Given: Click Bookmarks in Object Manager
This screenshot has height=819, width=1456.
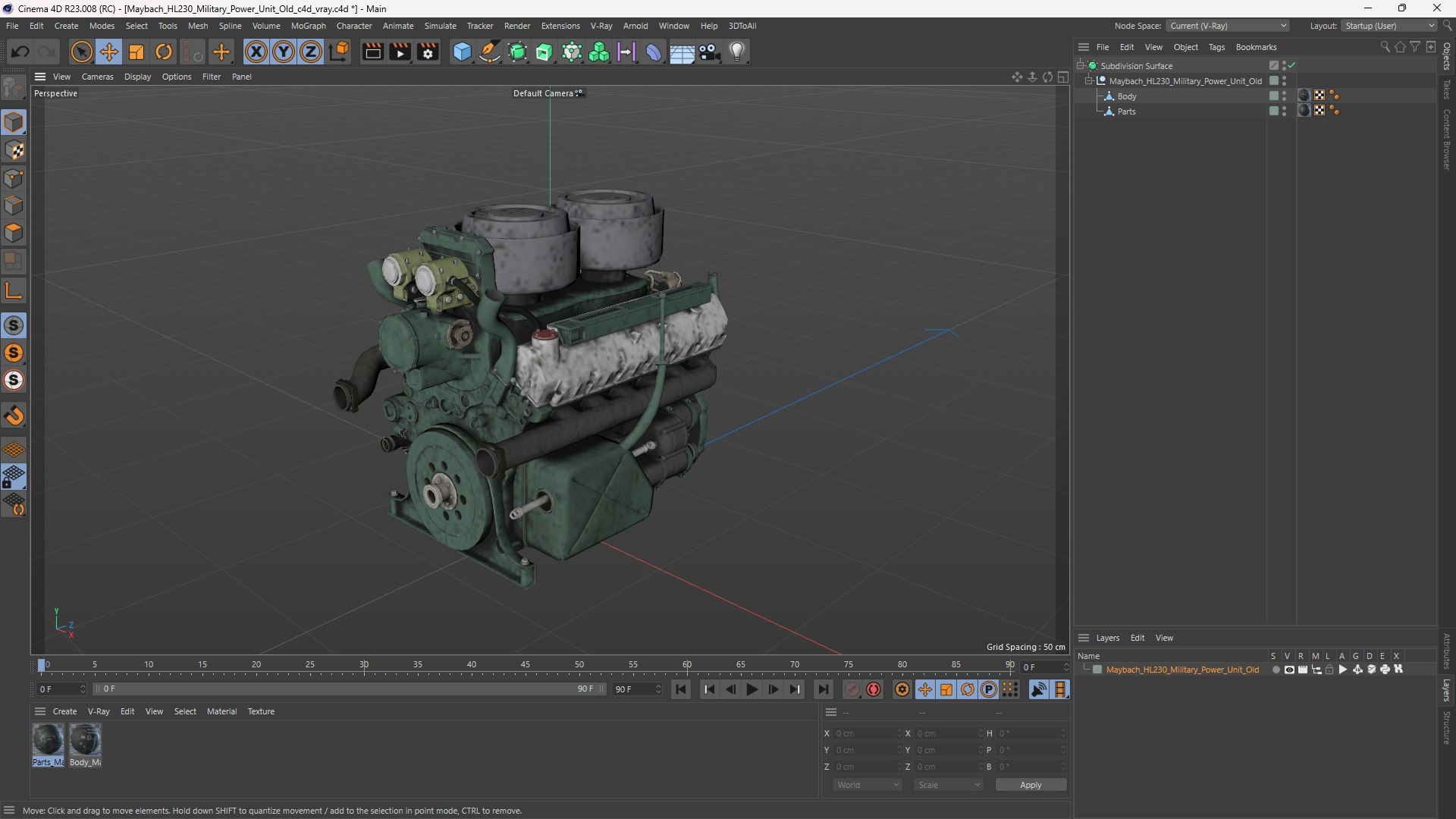Looking at the screenshot, I should click(x=1256, y=47).
